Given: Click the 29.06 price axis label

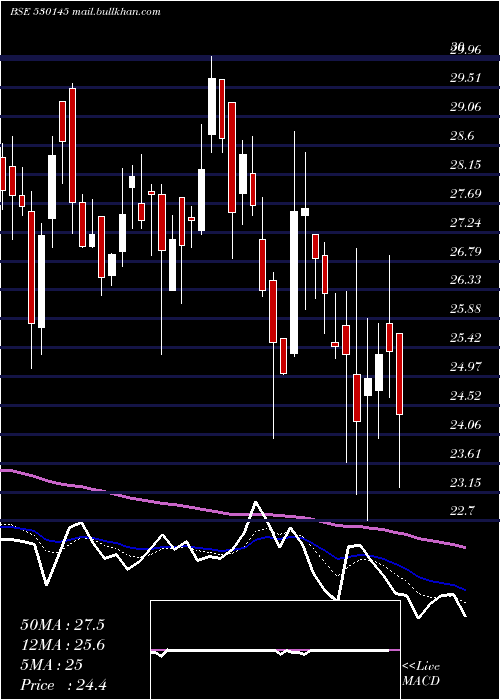Looking at the screenshot, I should (x=466, y=107).
